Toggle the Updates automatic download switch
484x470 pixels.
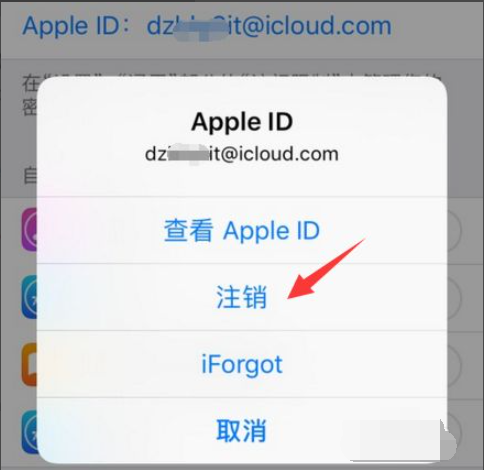click(x=454, y=432)
